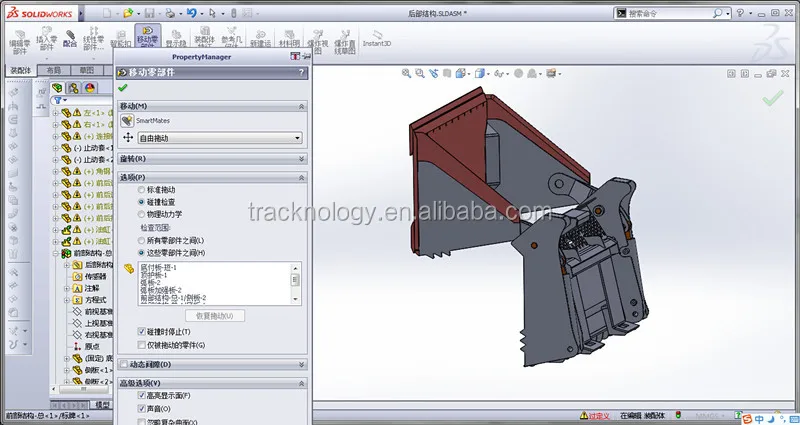Click the 恢复拖动 button
The image size is (800, 425).
click(214, 316)
